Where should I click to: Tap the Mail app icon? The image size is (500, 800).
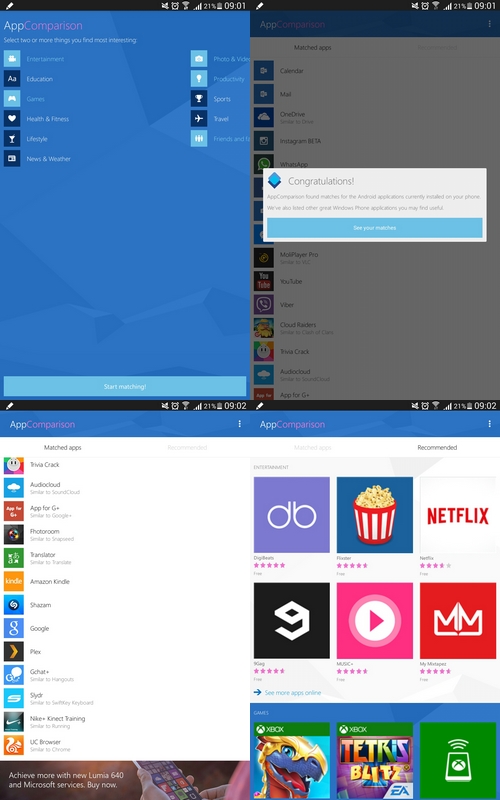coord(264,94)
